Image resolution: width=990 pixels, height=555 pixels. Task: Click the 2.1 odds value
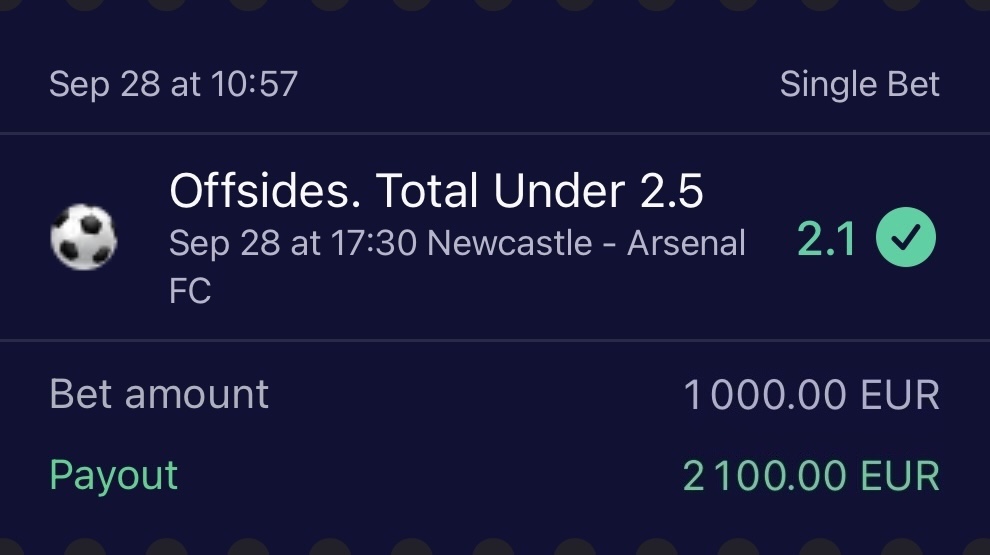pyautogui.click(x=826, y=240)
